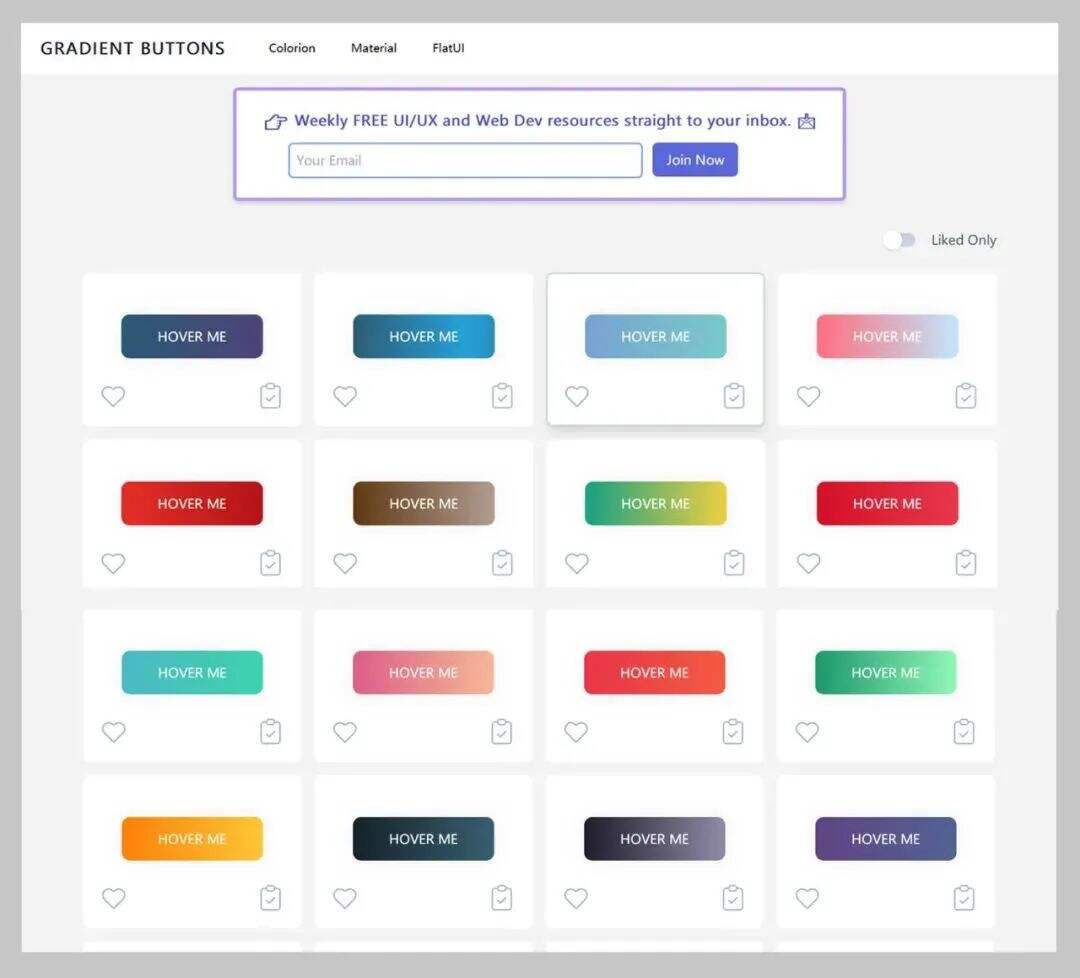Viewport: 1080px width, 978px height.
Task: Click the teal-to-blue HOVER ME button
Action: (x=424, y=336)
